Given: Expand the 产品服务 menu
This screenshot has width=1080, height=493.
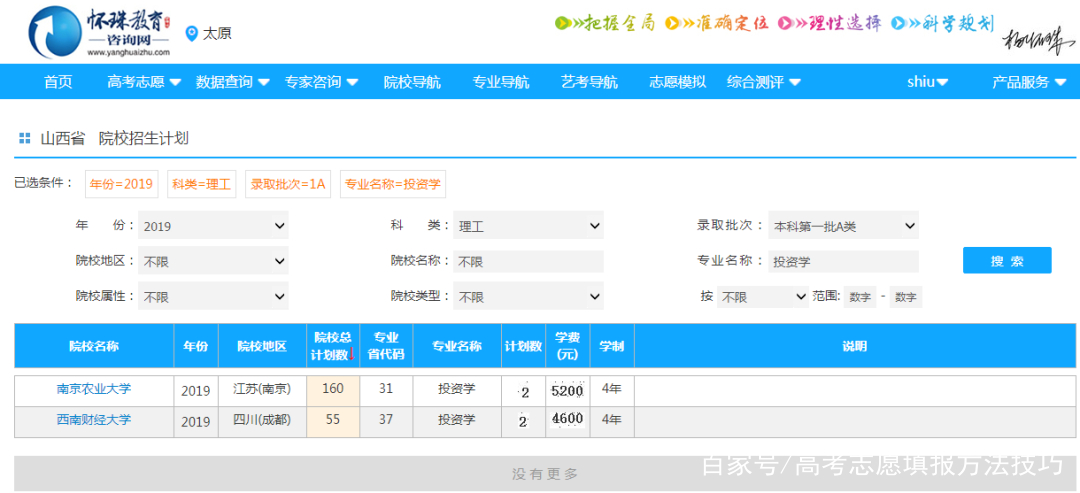Looking at the screenshot, I should tap(1029, 82).
